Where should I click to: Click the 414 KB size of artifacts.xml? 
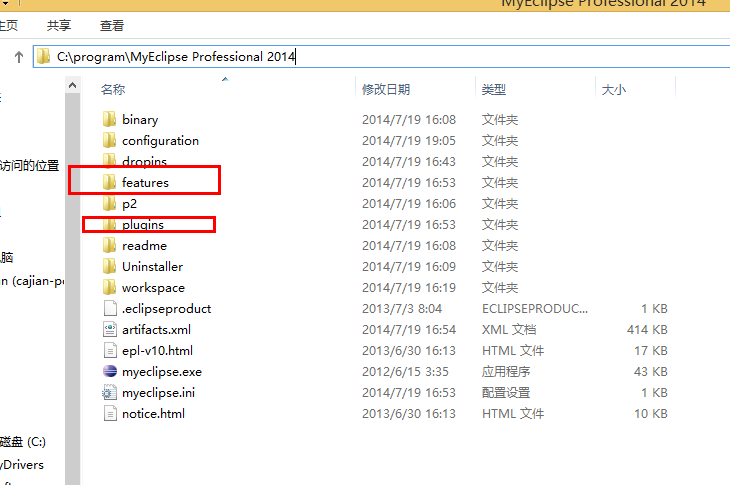tap(647, 330)
